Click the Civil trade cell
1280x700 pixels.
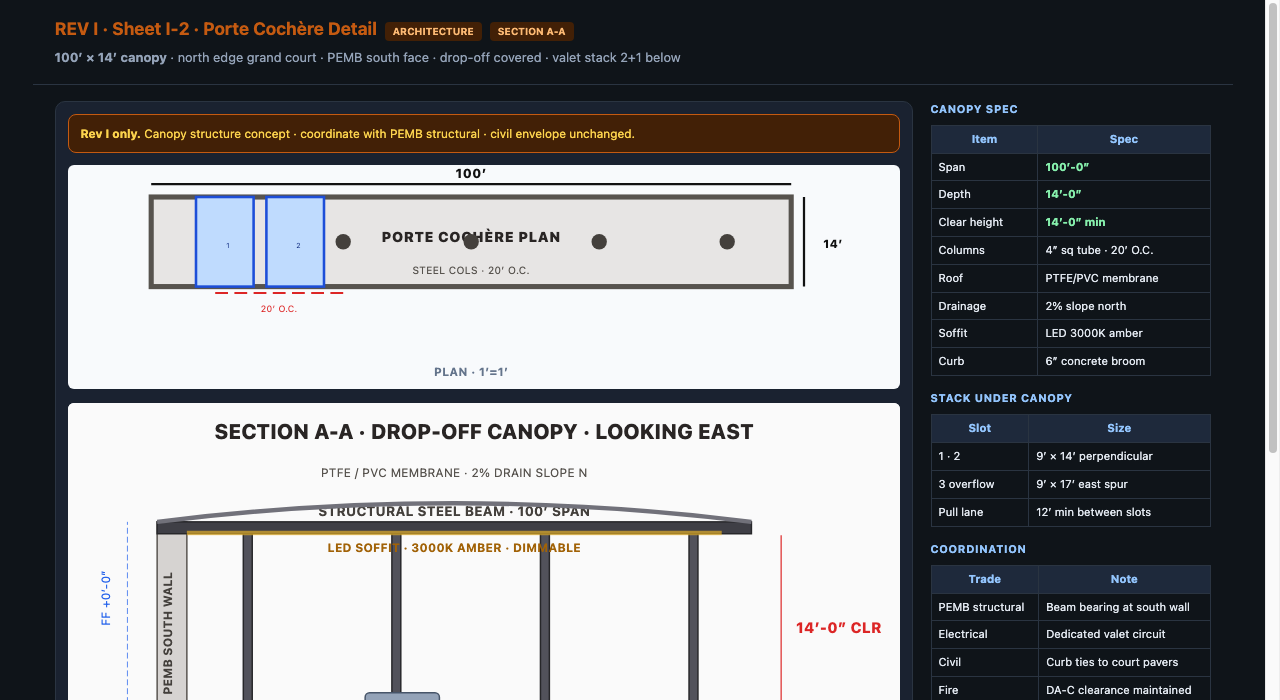[x=985, y=662]
